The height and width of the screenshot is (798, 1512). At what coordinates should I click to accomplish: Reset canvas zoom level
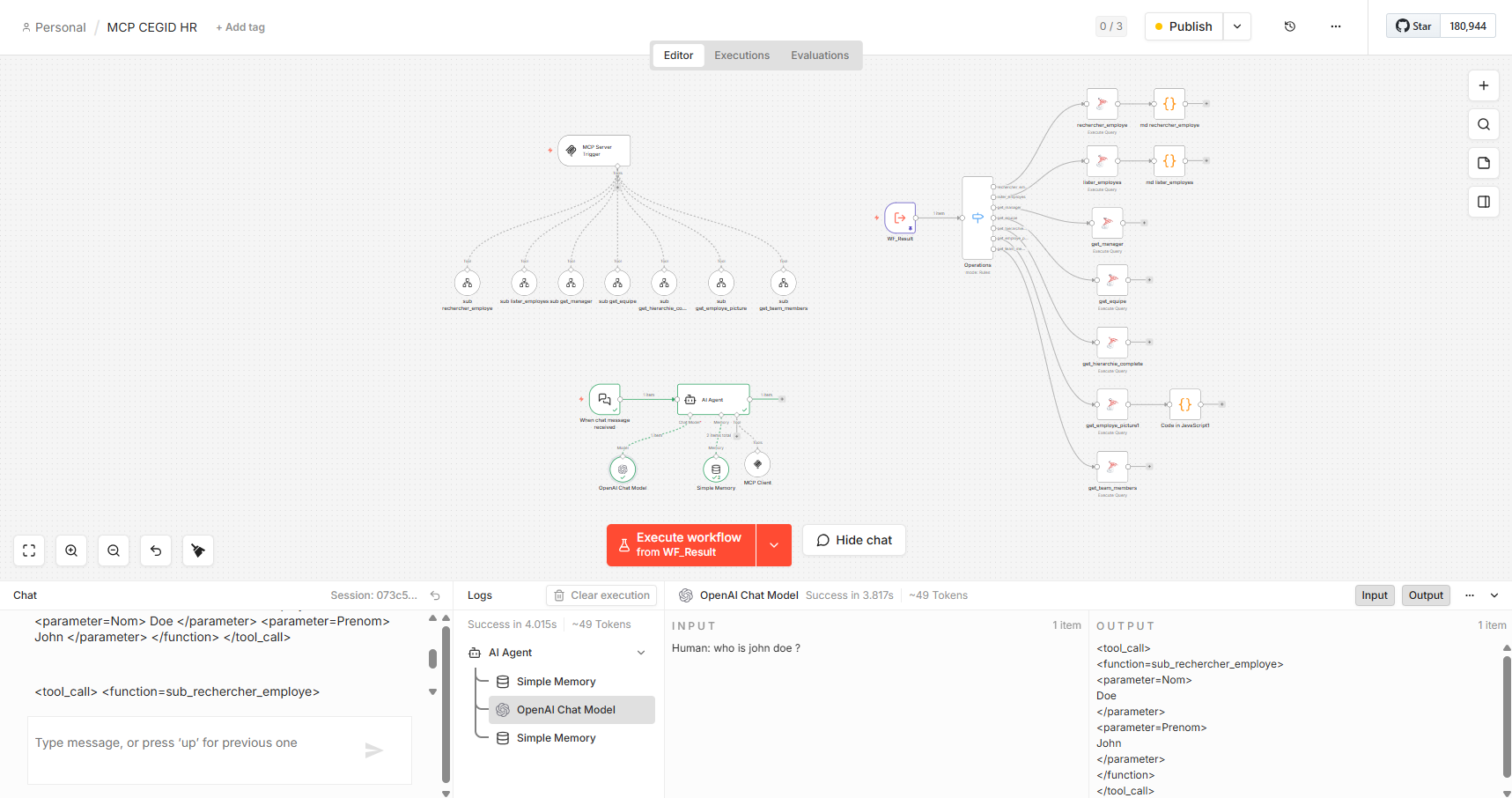(x=156, y=550)
